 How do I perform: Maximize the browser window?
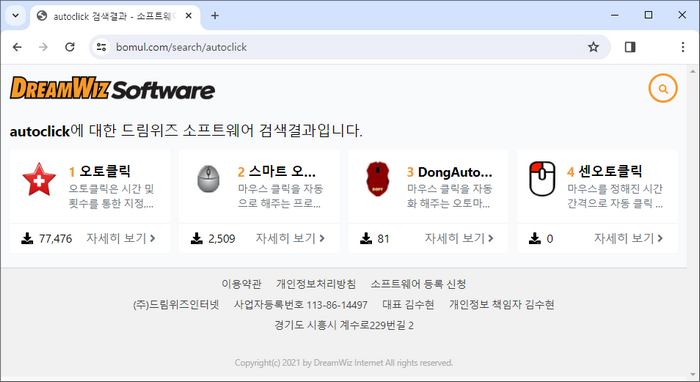pos(648,15)
